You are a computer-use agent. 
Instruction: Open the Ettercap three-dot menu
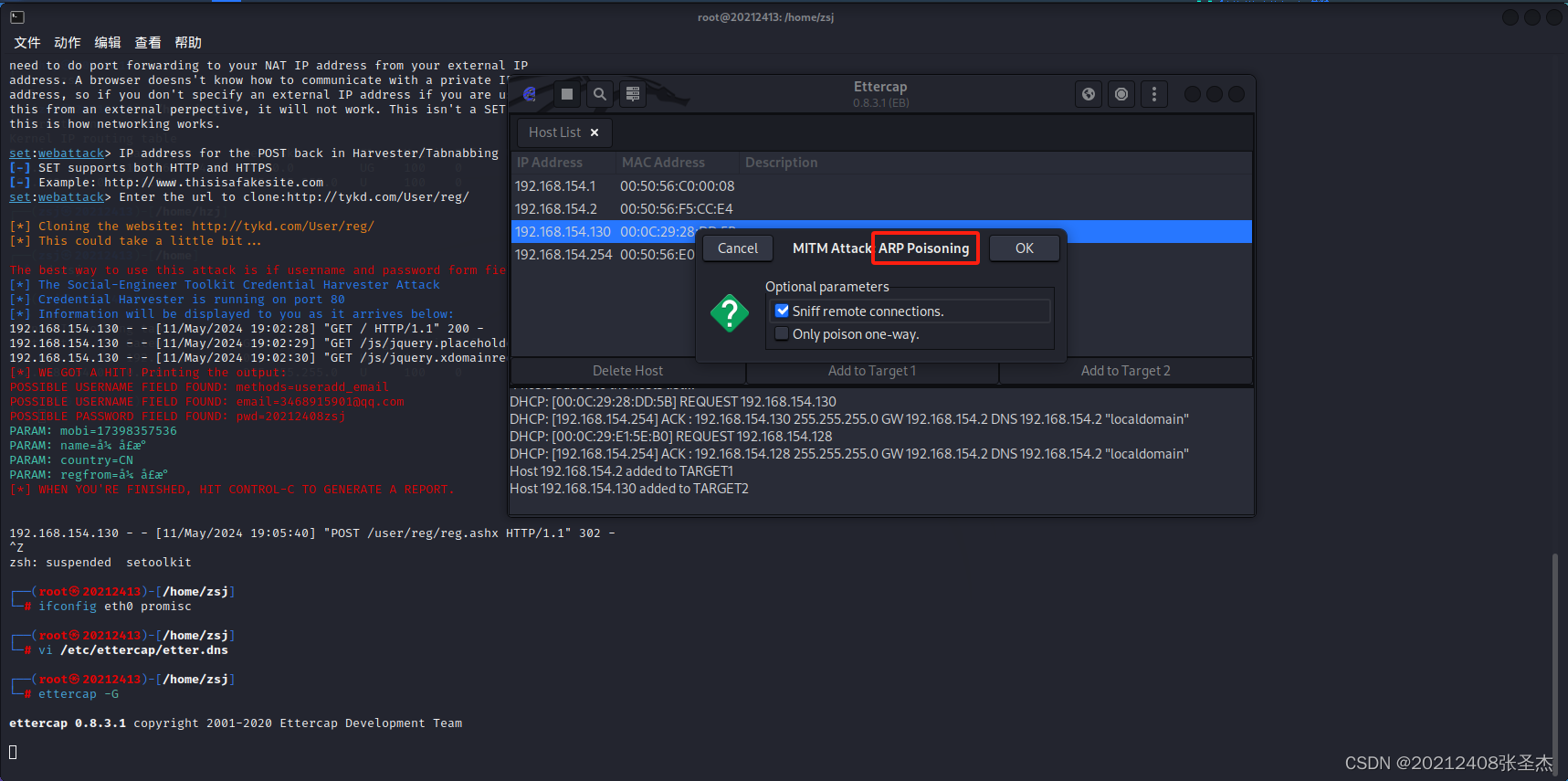click(x=1154, y=94)
